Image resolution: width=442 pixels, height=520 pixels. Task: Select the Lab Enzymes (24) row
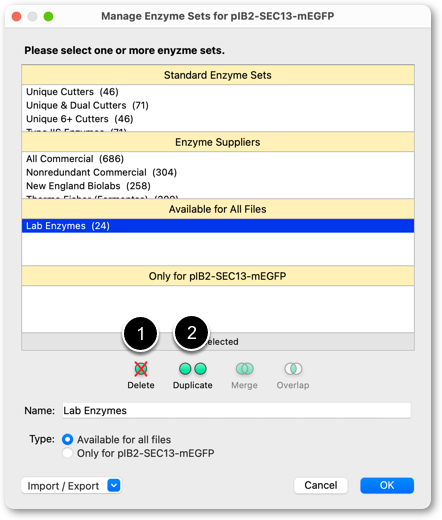[x=218, y=226]
